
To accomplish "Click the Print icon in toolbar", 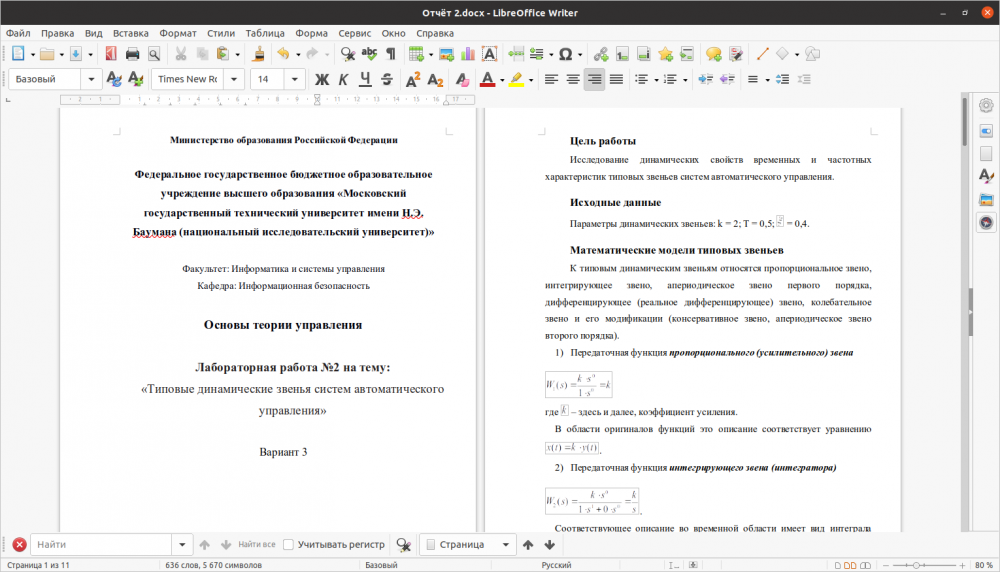I will click(x=132, y=54).
